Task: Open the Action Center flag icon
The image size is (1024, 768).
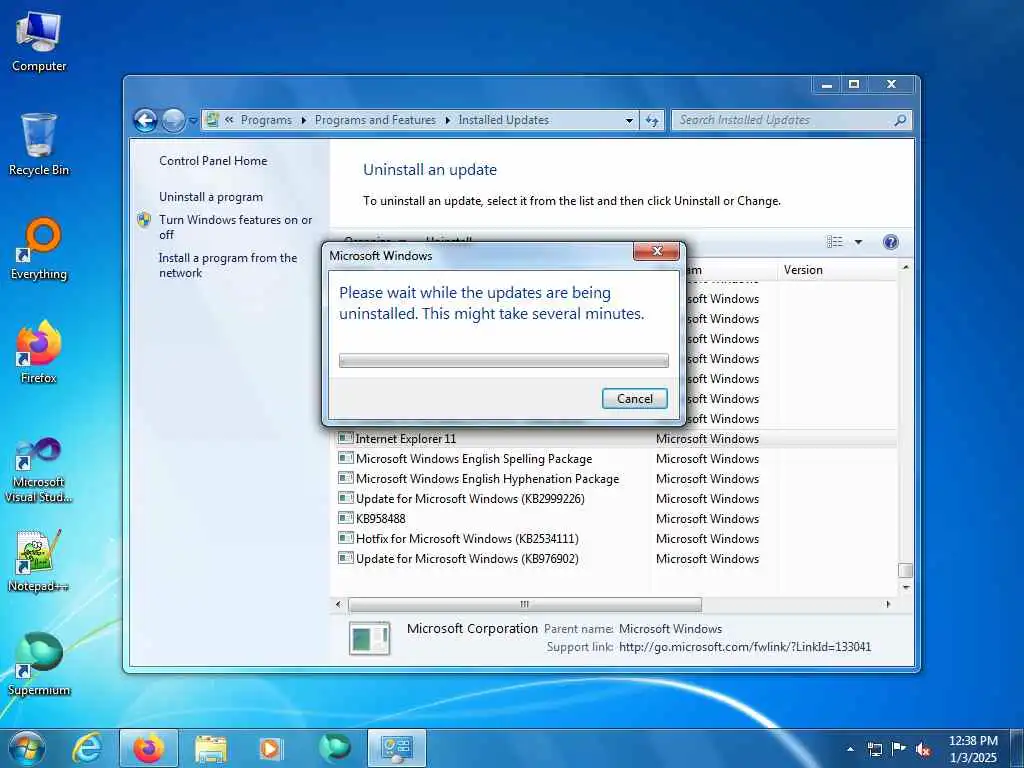Action: (x=899, y=749)
